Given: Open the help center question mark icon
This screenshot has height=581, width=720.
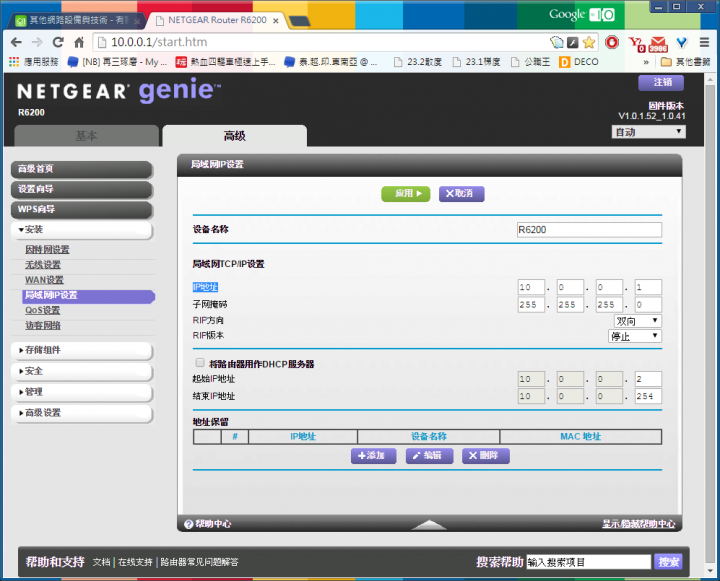Looking at the screenshot, I should pyautogui.click(x=189, y=524).
